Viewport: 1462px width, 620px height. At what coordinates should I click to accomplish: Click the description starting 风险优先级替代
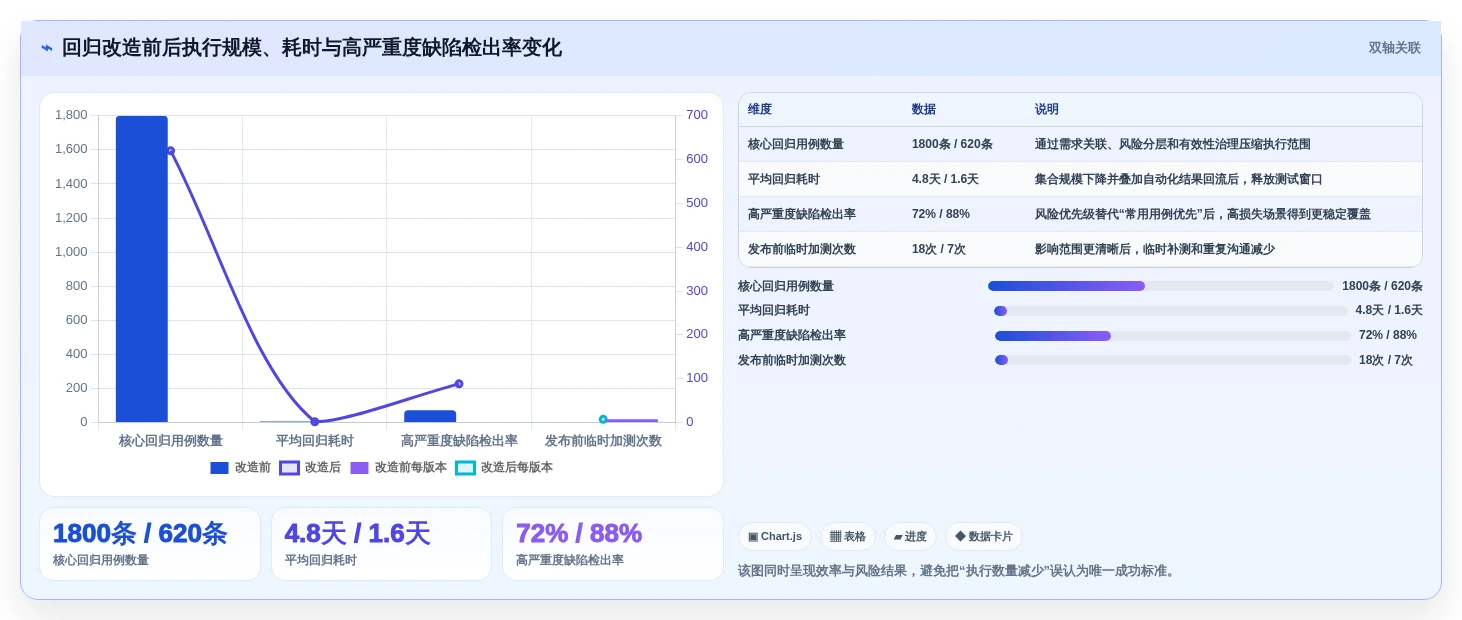tap(1203, 214)
